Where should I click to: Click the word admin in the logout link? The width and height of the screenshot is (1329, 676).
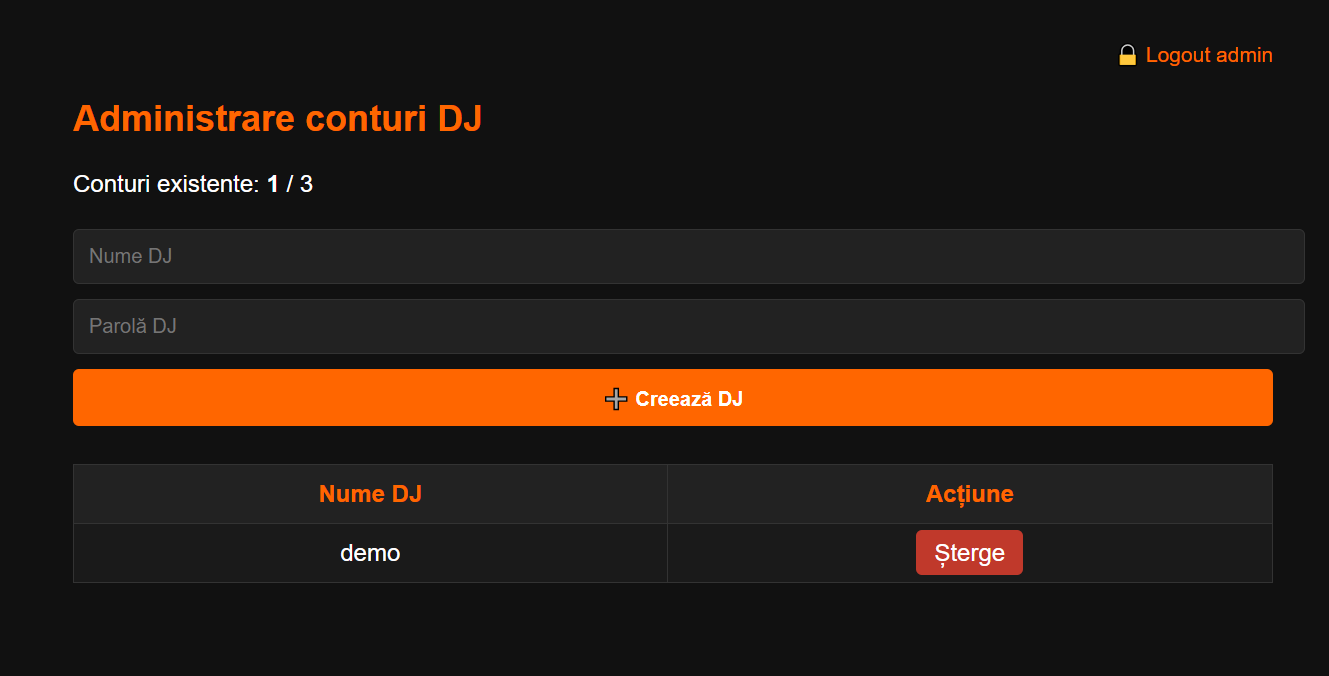click(1244, 55)
